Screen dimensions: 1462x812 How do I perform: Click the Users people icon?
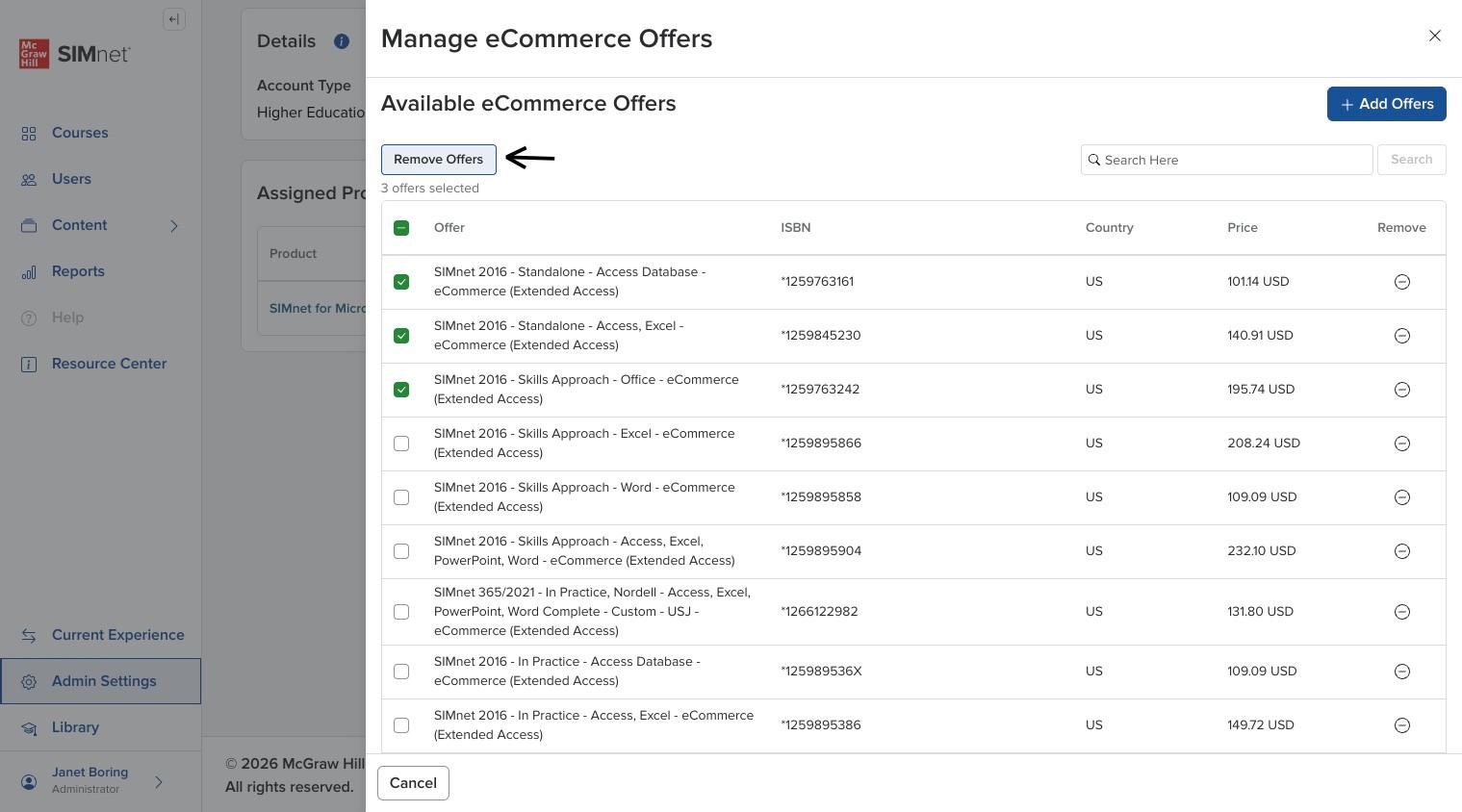point(29,180)
